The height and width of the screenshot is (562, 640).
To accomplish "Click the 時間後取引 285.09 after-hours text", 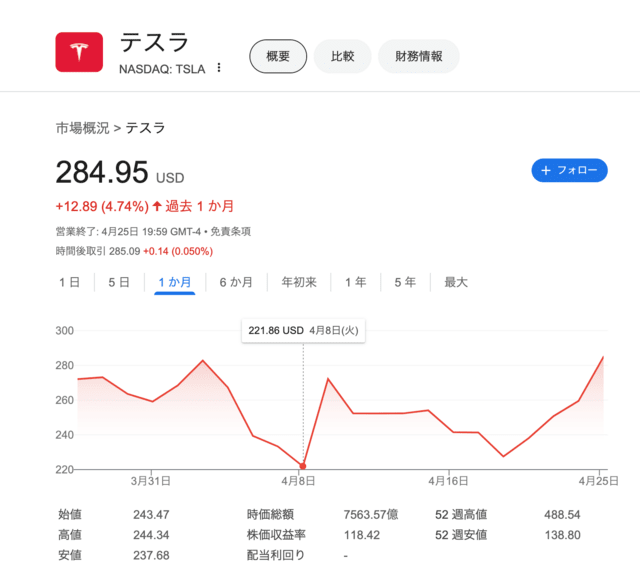I will pos(98,251).
